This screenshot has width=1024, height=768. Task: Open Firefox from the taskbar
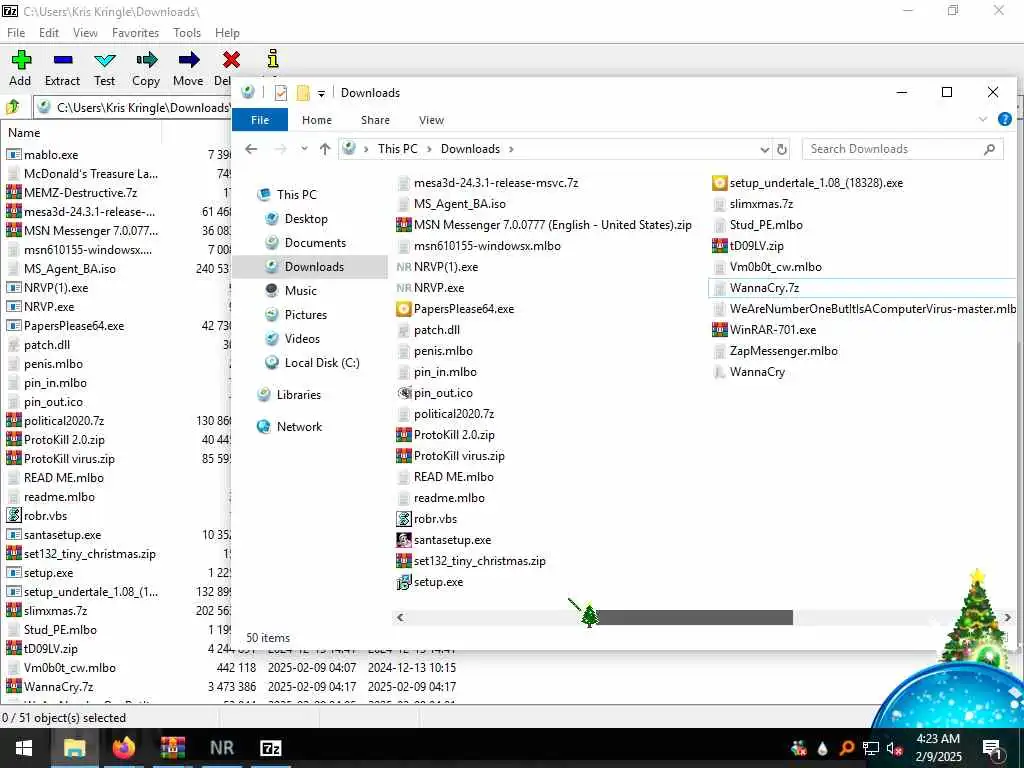pyautogui.click(x=123, y=748)
